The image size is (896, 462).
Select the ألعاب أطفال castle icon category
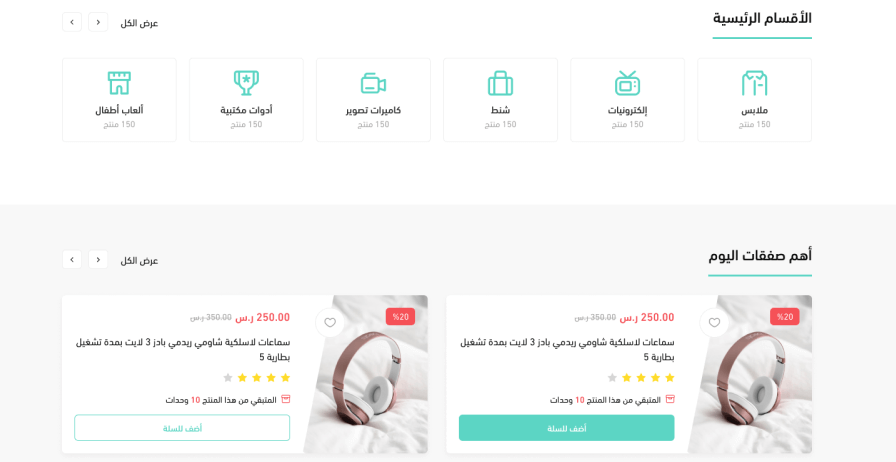click(119, 83)
